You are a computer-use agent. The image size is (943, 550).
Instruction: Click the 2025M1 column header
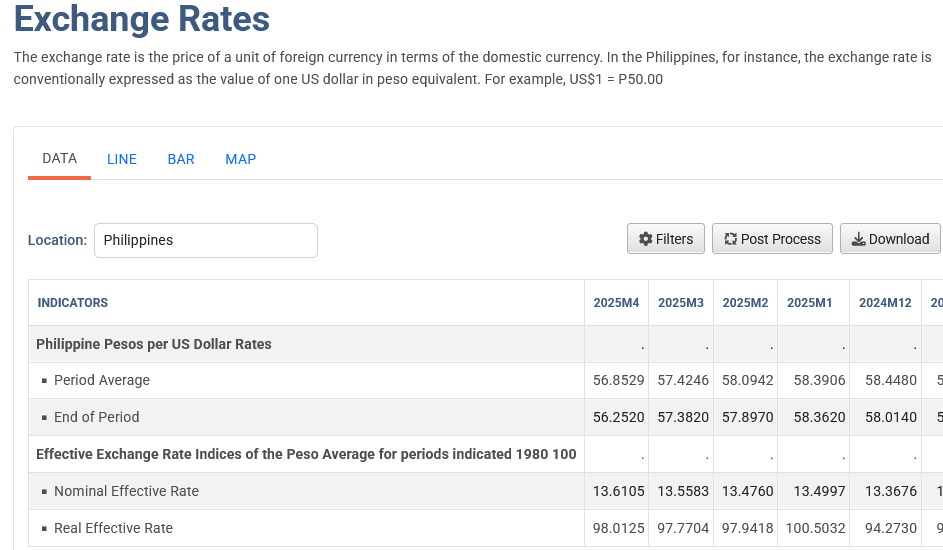coord(809,303)
